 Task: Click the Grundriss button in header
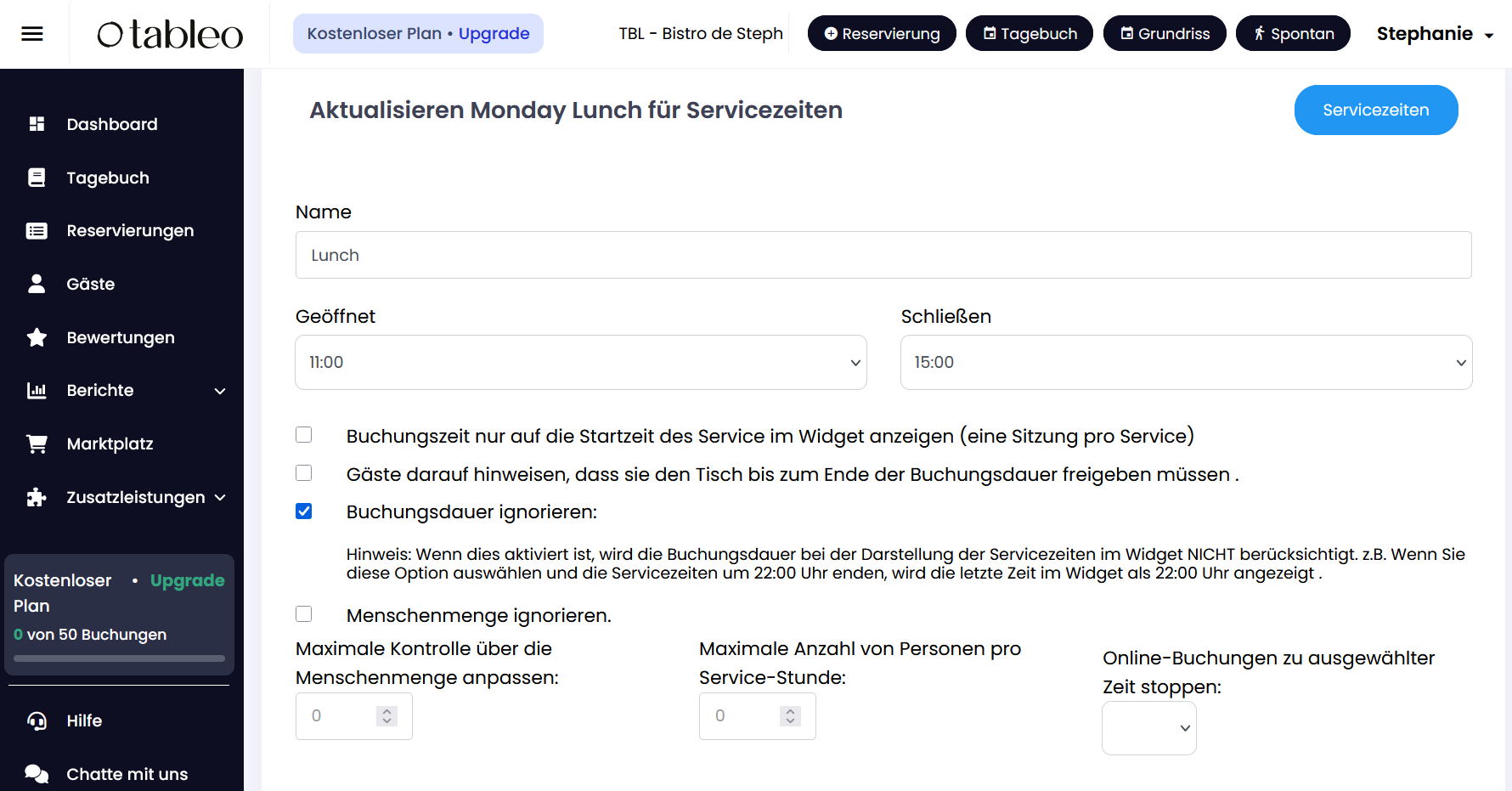click(x=1165, y=33)
